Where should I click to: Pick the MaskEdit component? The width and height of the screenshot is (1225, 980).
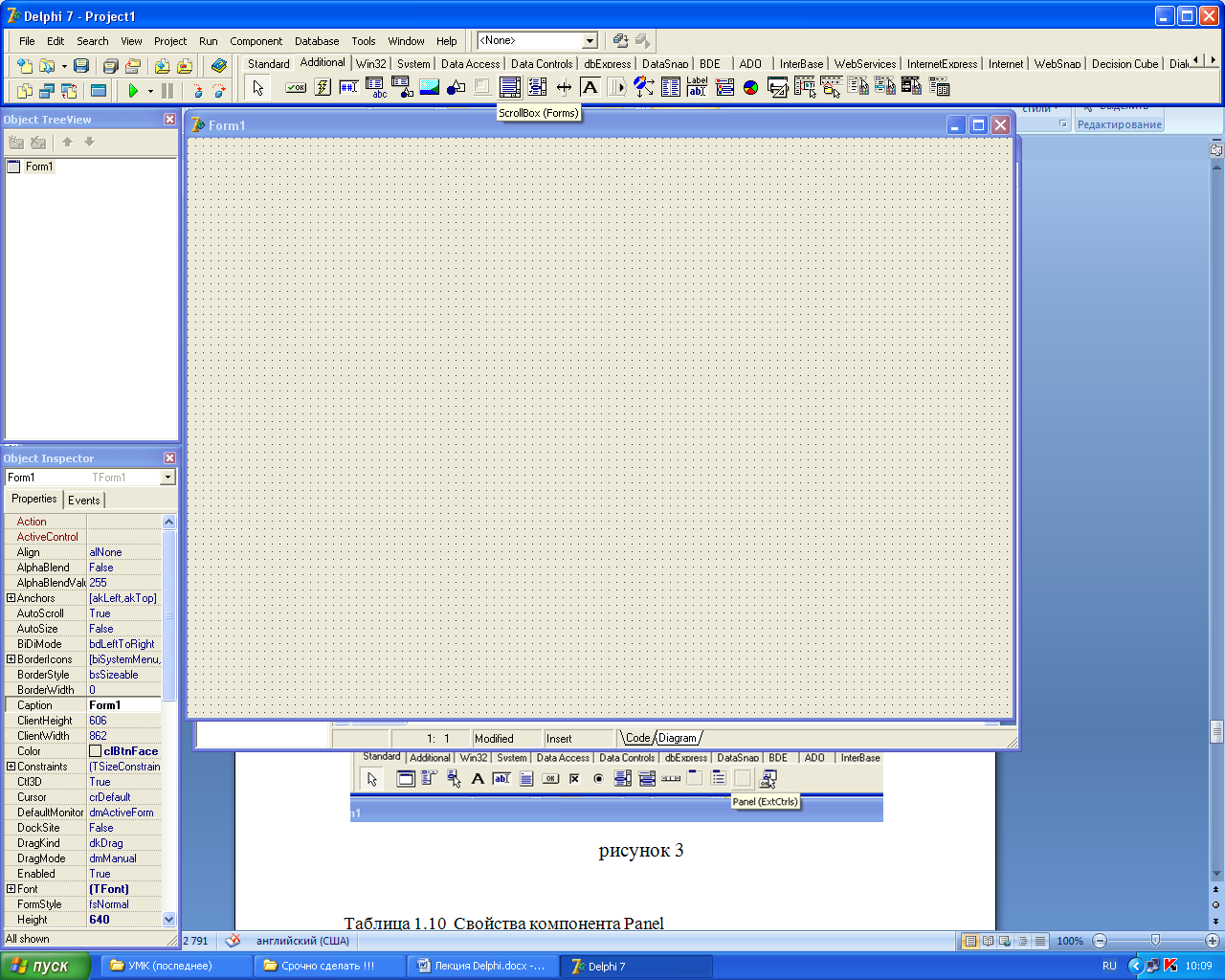(x=349, y=88)
